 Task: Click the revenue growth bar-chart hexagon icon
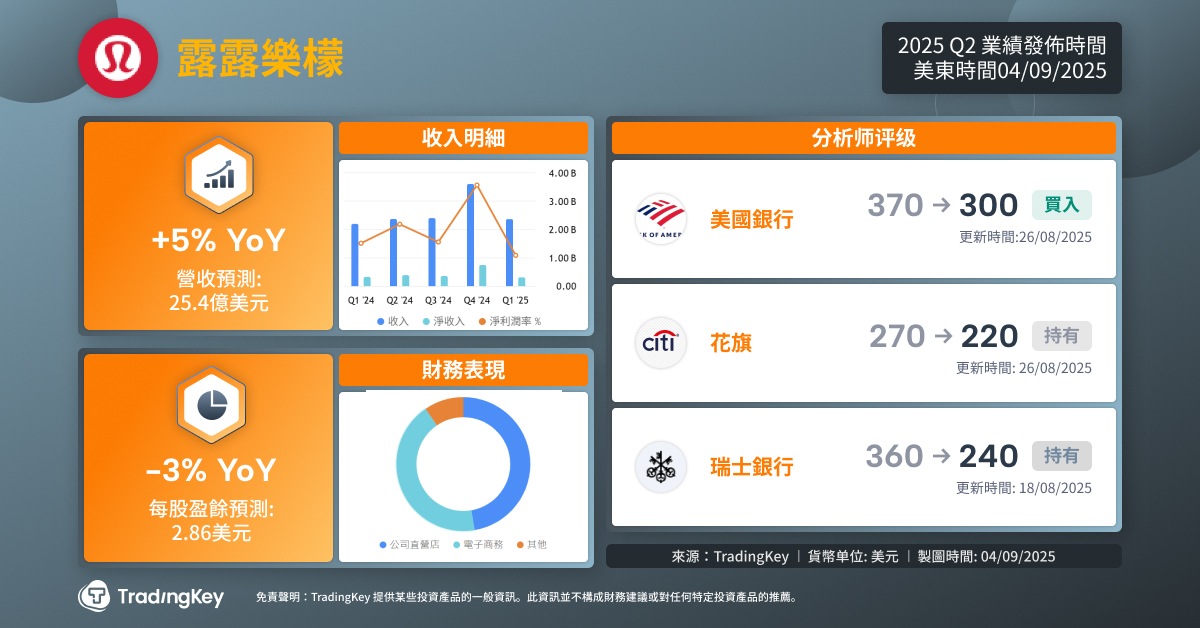click(x=218, y=174)
